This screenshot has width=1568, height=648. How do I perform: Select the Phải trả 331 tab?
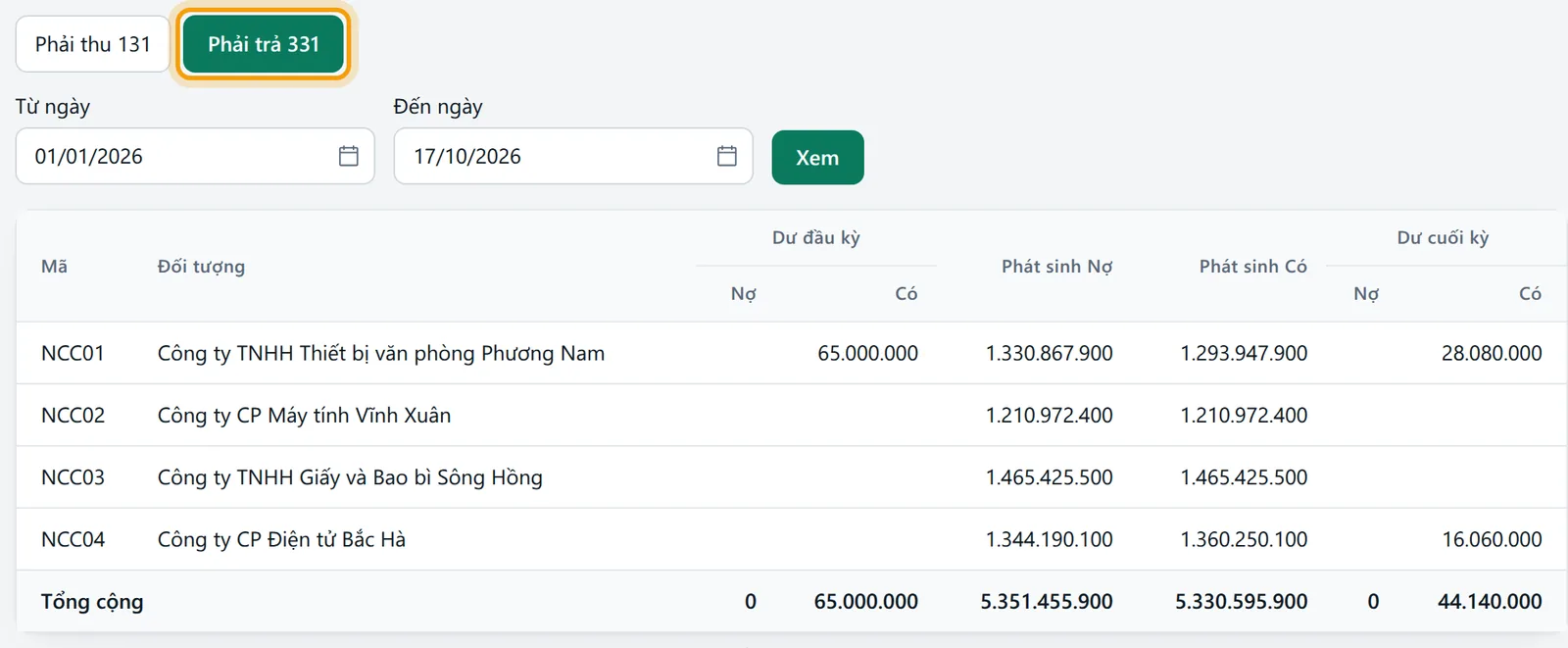tap(264, 44)
